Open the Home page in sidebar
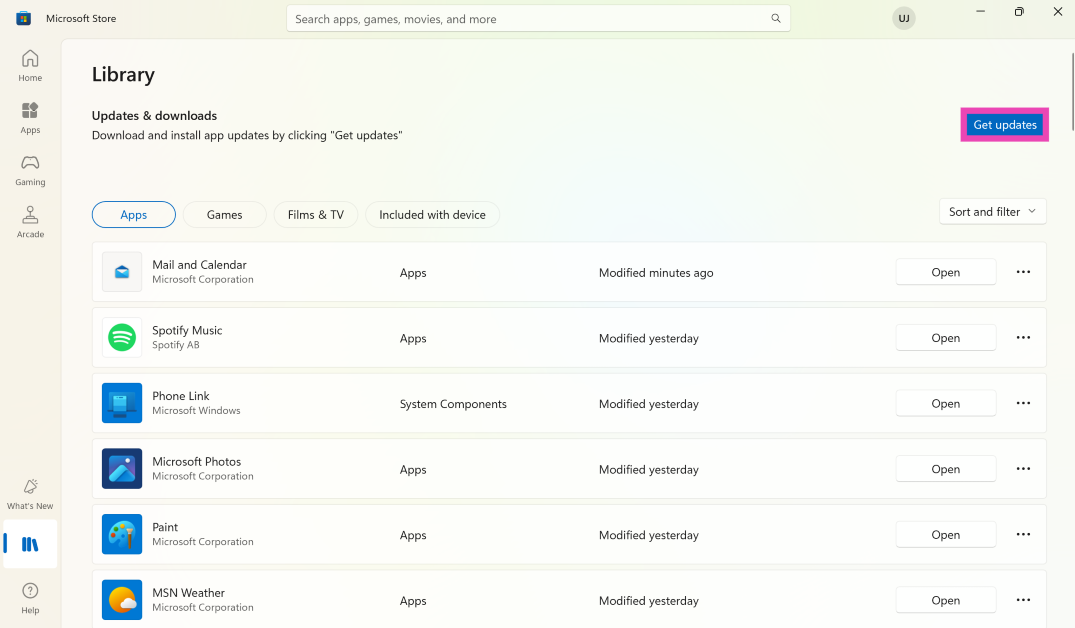Viewport: 1075px width, 628px height. 30,66
